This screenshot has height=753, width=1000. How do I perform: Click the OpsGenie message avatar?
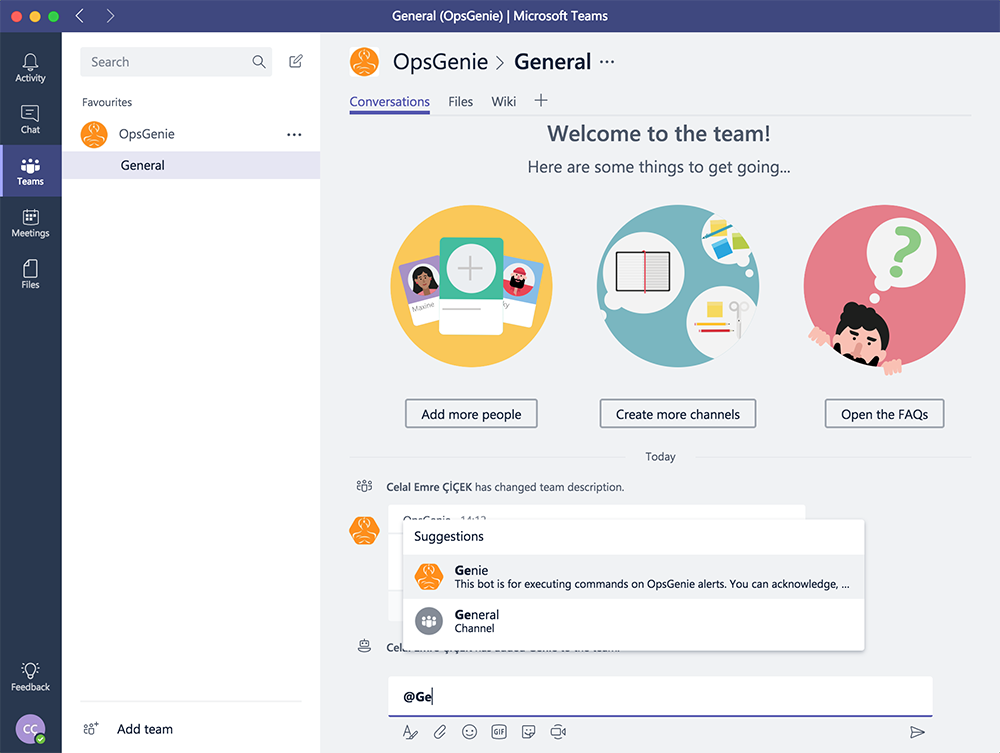[364, 530]
